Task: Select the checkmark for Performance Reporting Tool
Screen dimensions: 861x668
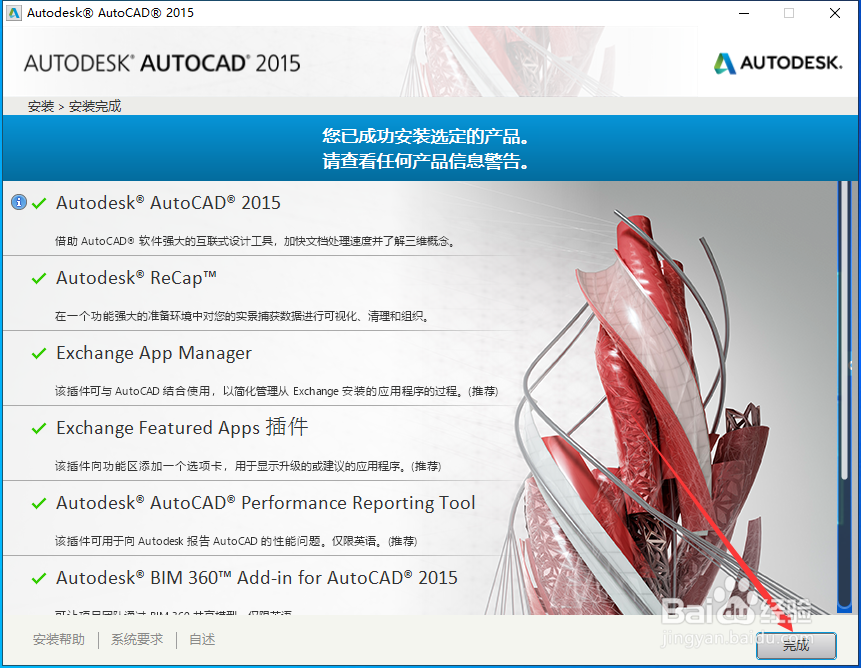Action: coord(38,503)
